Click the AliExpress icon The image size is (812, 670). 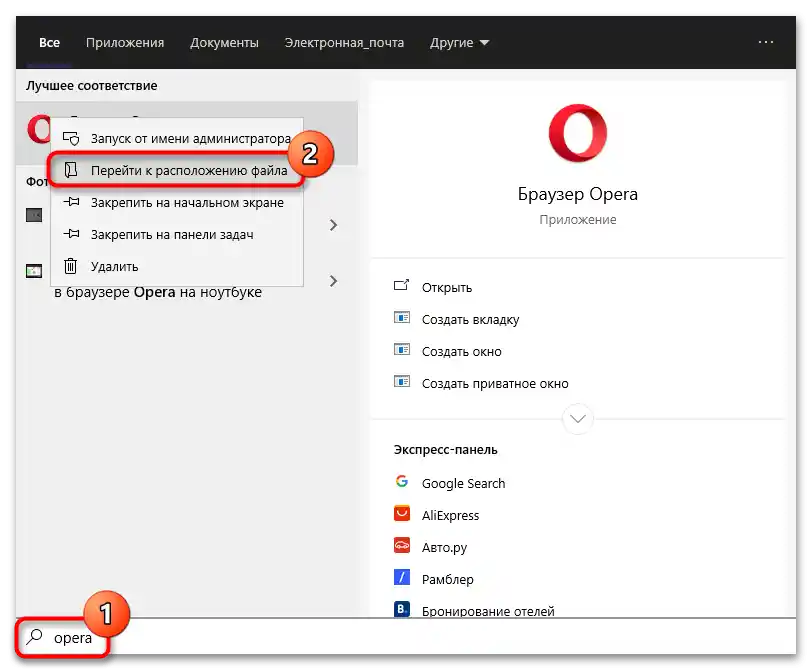coord(402,513)
